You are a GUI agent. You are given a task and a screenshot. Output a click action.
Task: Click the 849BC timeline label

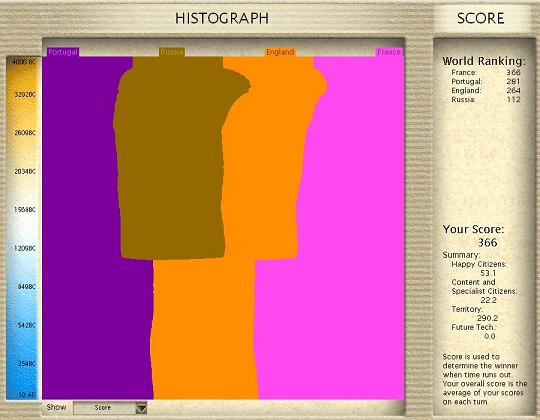[27, 287]
